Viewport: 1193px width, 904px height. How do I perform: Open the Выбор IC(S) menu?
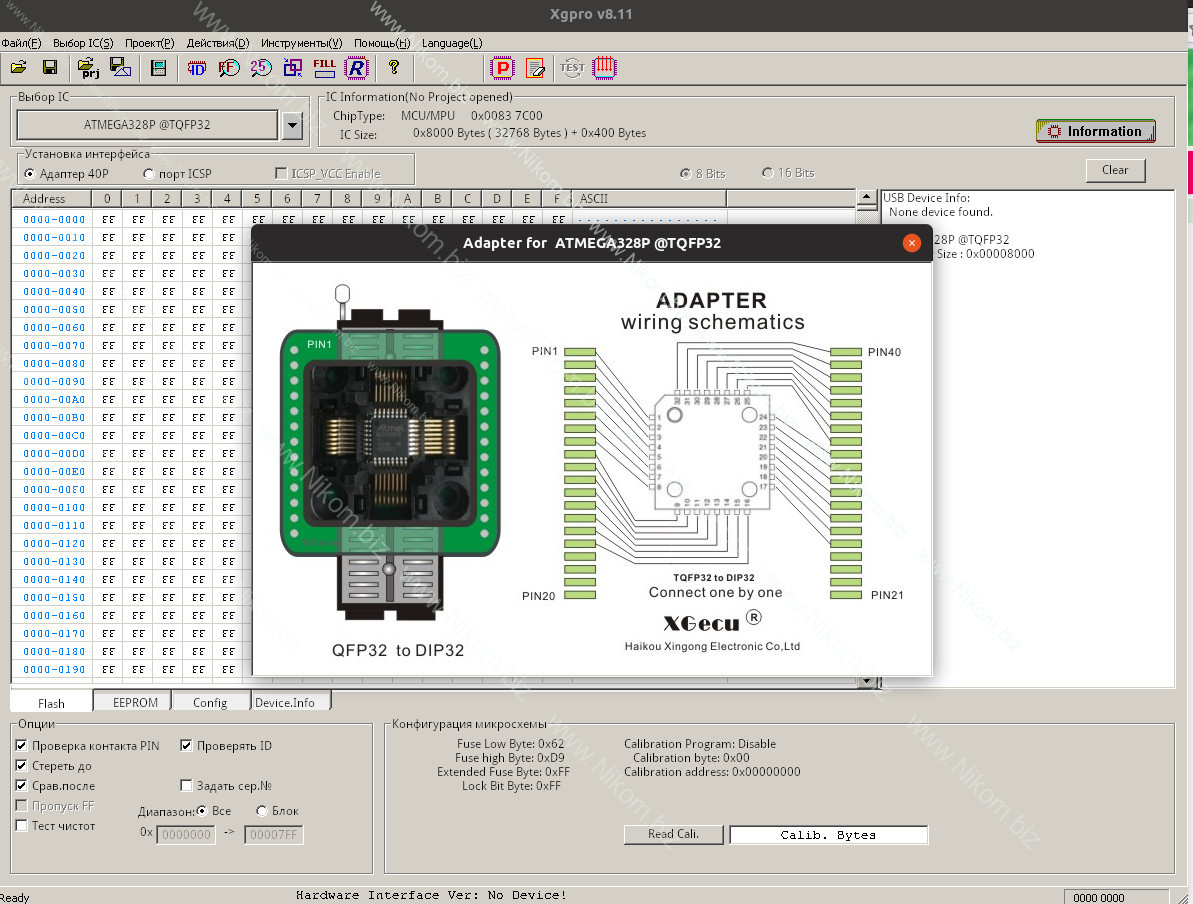[83, 43]
